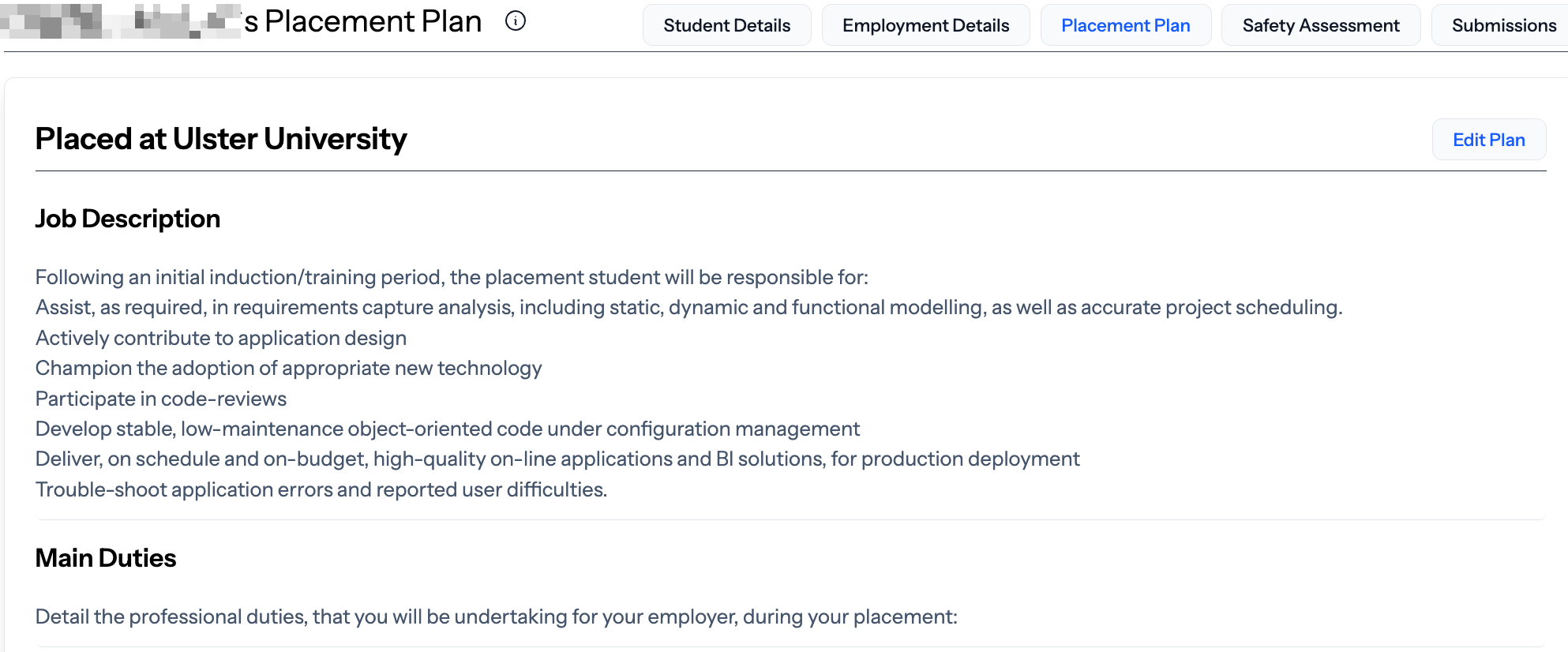Click the 'Placed at Ulster University' heading
Image resolution: width=1568 pixels, height=652 pixels.
tap(221, 139)
